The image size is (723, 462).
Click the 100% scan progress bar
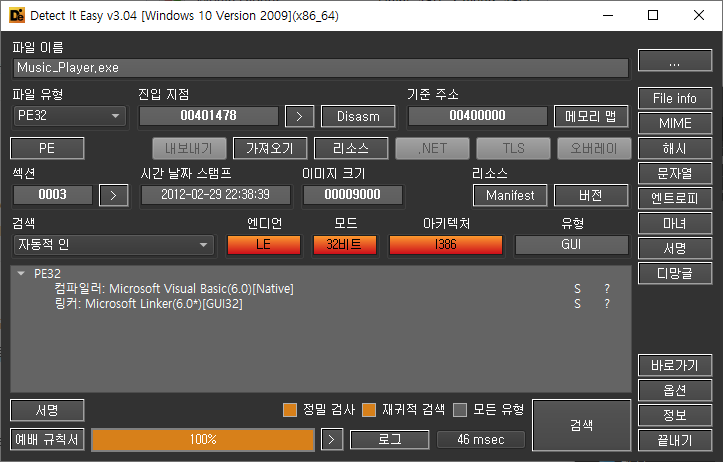203,439
